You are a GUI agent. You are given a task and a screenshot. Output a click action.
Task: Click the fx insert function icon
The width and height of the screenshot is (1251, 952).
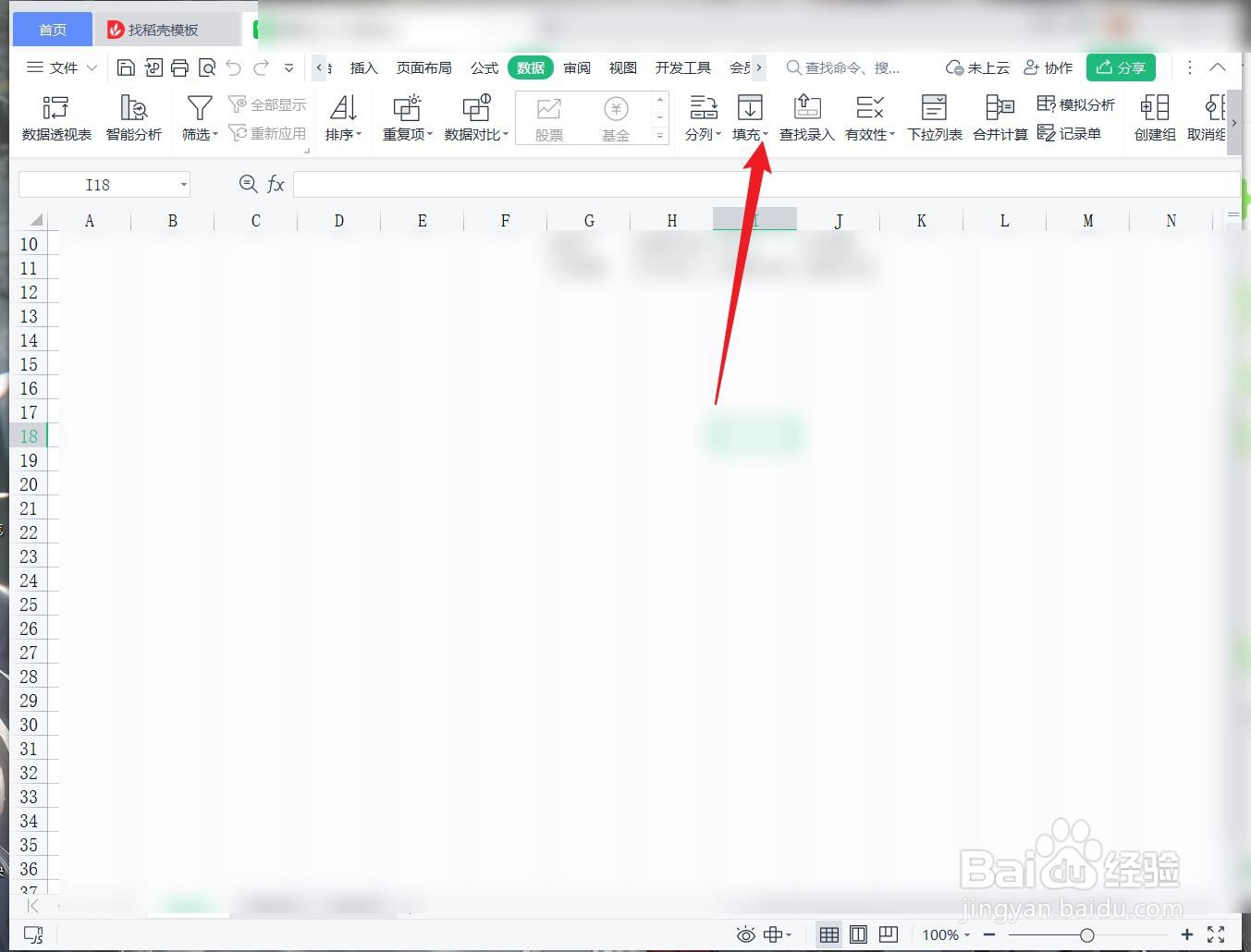[x=276, y=184]
